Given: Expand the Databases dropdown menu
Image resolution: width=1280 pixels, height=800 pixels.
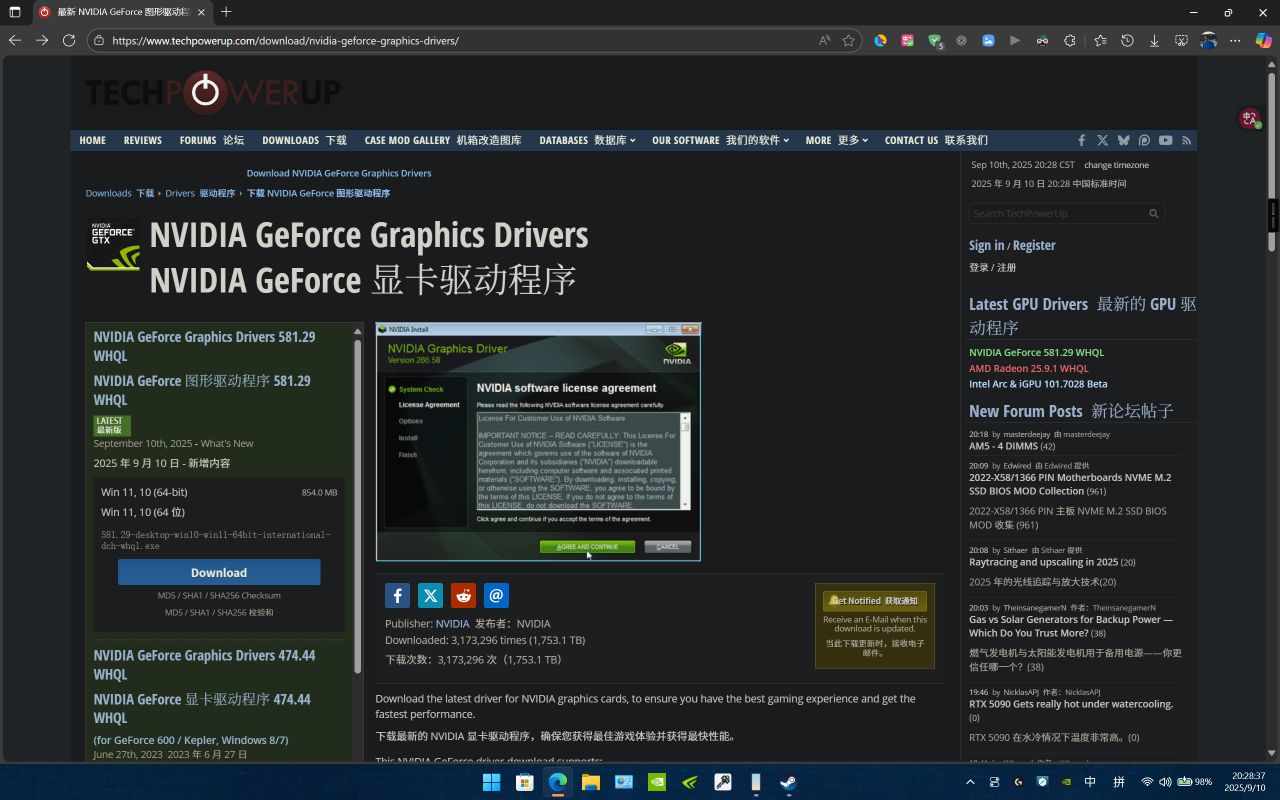Looking at the screenshot, I should [x=587, y=141].
